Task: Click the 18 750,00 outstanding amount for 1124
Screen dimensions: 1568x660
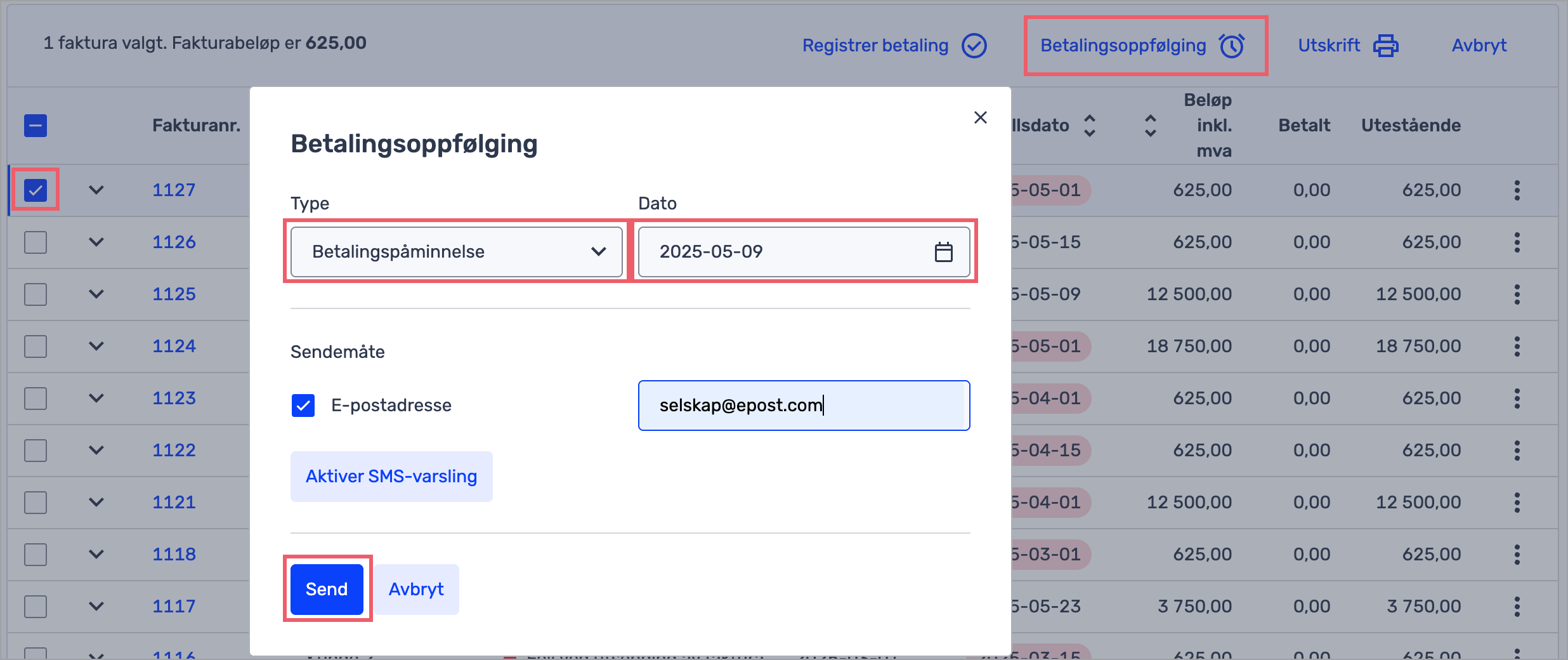Action: pos(1418,346)
